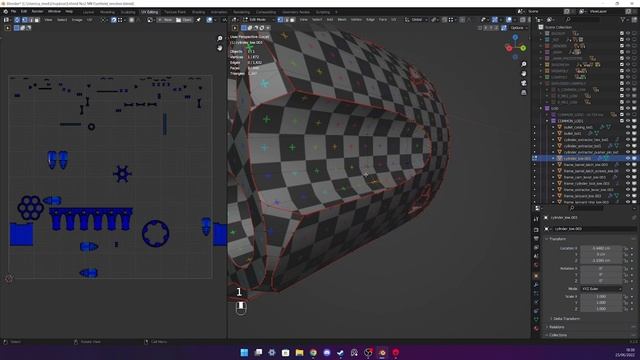Click Scale X value field

[601, 297]
